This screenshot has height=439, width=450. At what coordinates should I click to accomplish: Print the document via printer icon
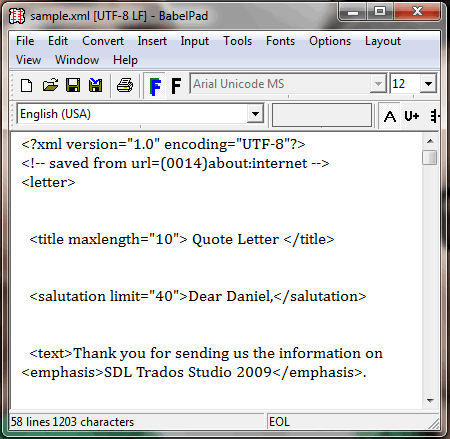click(x=125, y=85)
